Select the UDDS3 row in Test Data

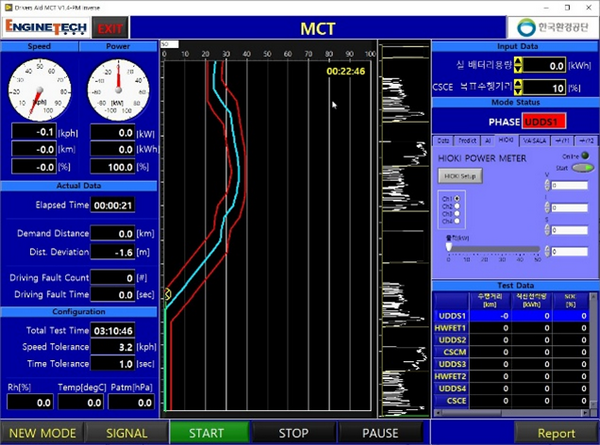pos(511,364)
